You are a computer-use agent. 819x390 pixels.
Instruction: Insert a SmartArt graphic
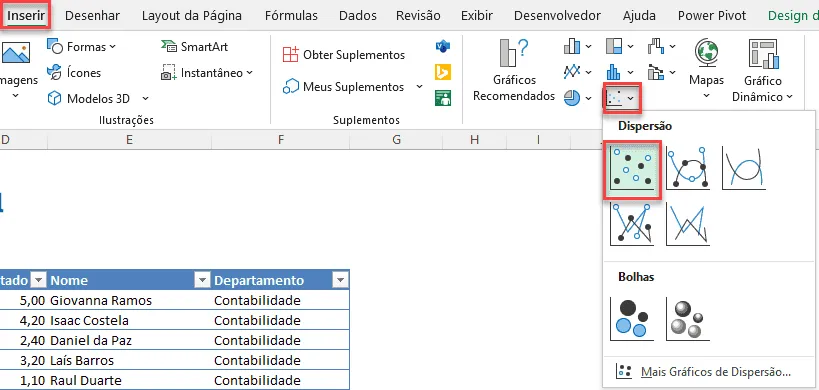[x=194, y=47]
